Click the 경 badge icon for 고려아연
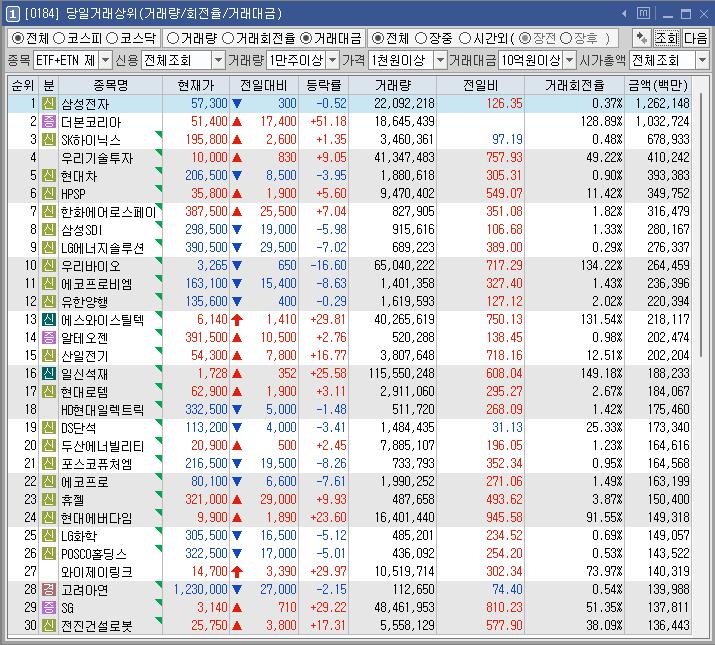Screen dimensions: 715x645 pos(49,589)
